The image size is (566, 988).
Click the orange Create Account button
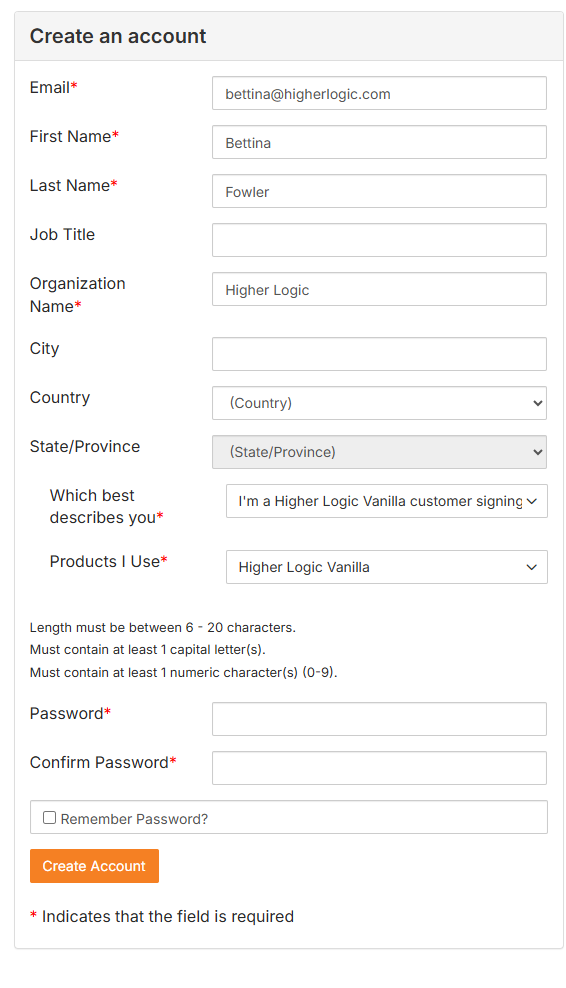tap(94, 866)
